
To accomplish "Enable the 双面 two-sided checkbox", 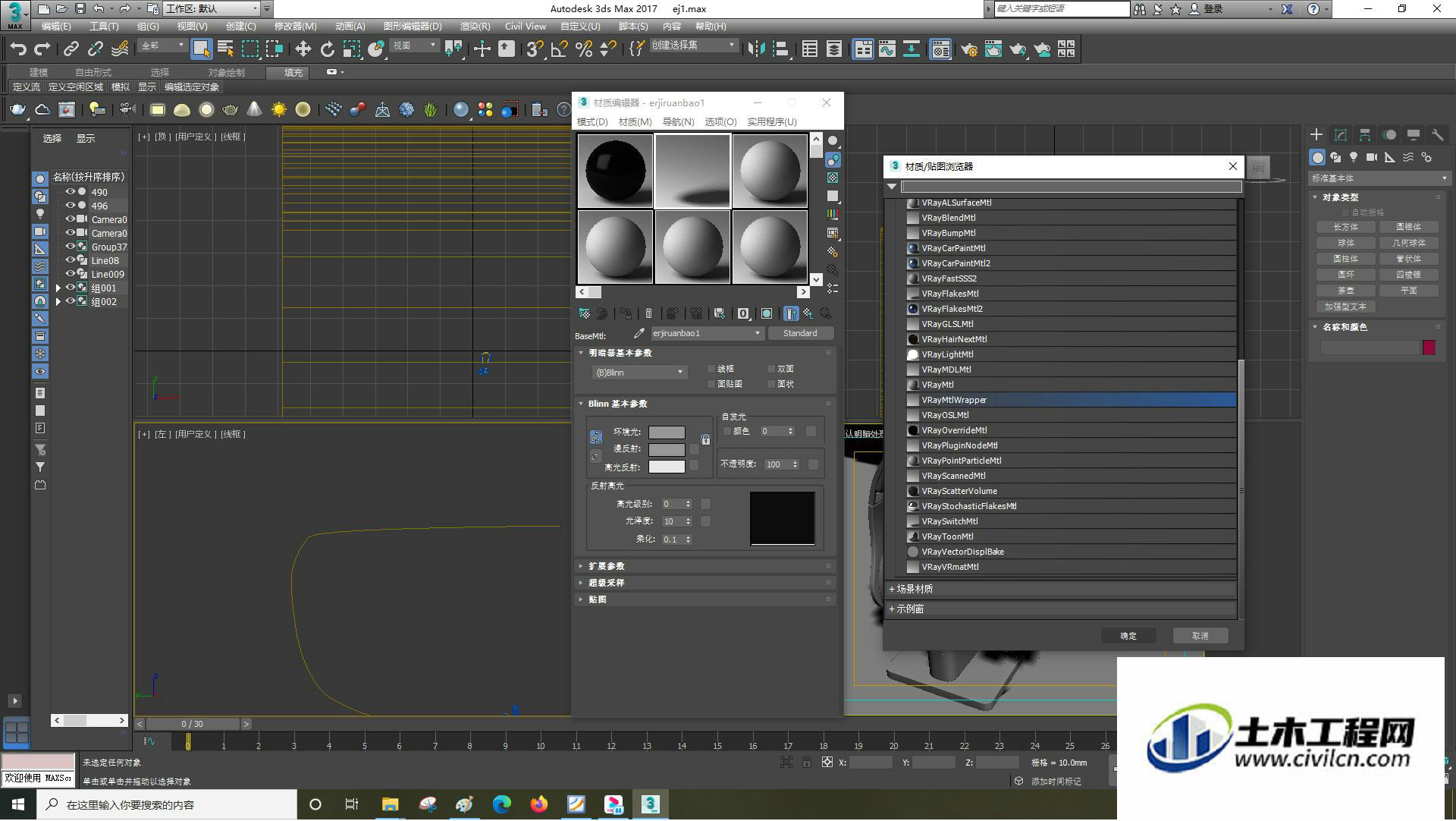I will [x=771, y=369].
